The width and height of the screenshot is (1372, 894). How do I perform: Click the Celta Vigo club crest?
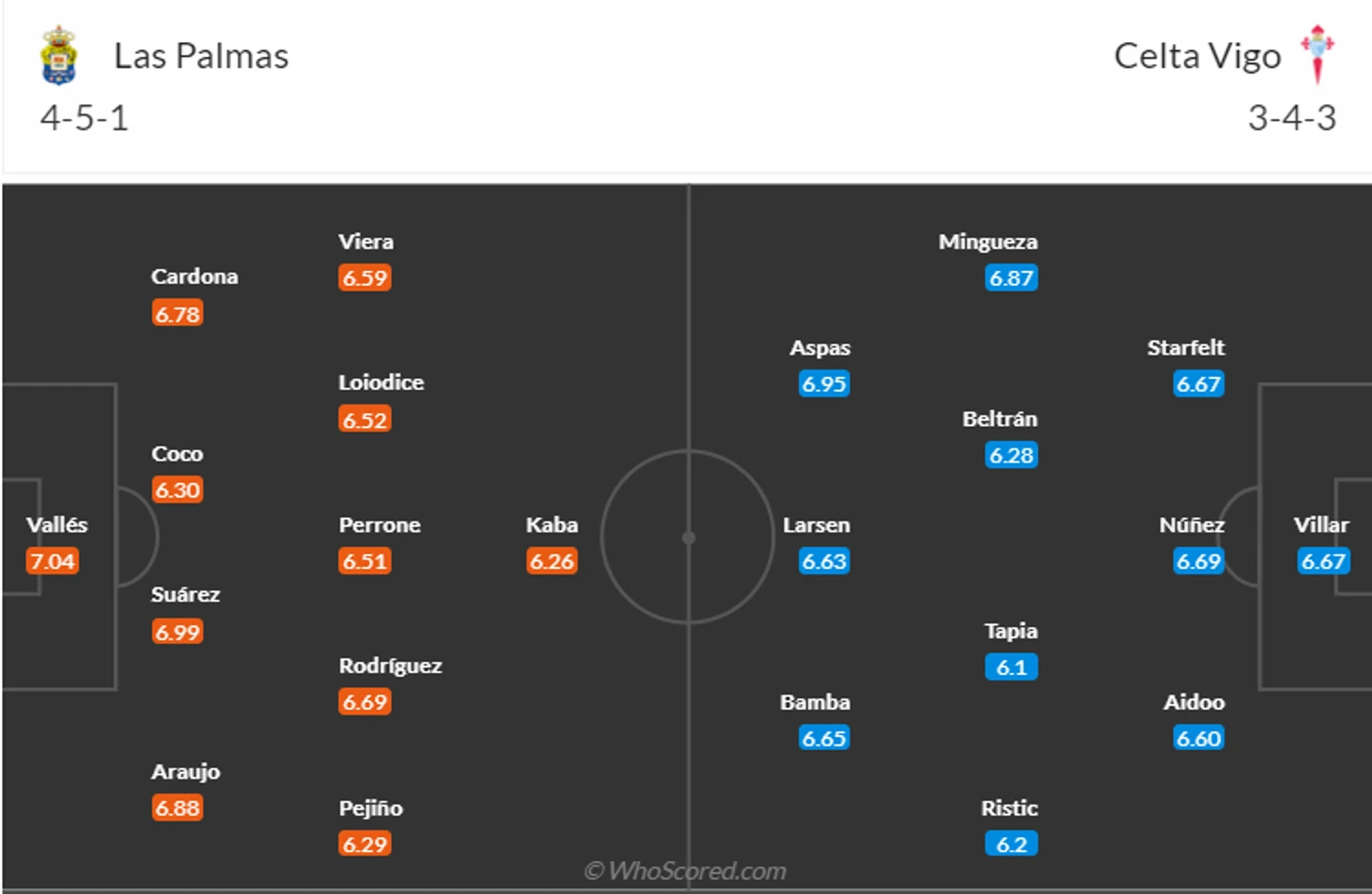[x=1317, y=55]
